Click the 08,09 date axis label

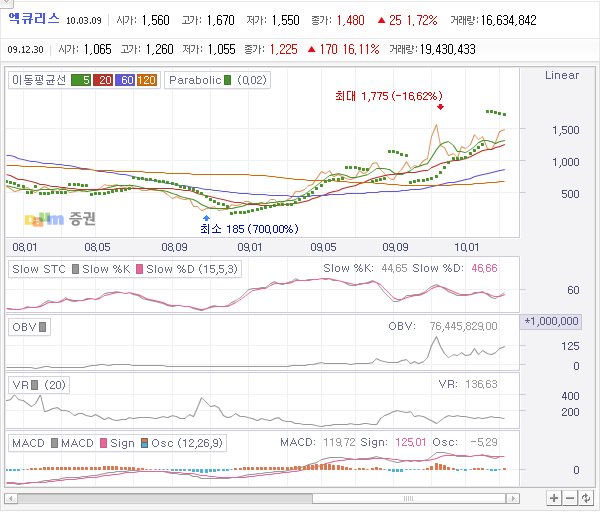coord(174,247)
